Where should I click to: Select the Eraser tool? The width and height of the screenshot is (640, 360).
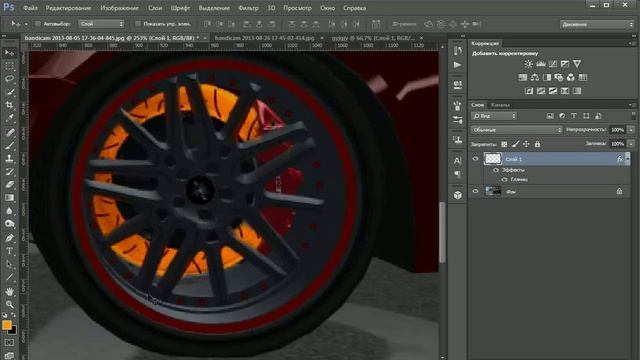coord(9,184)
